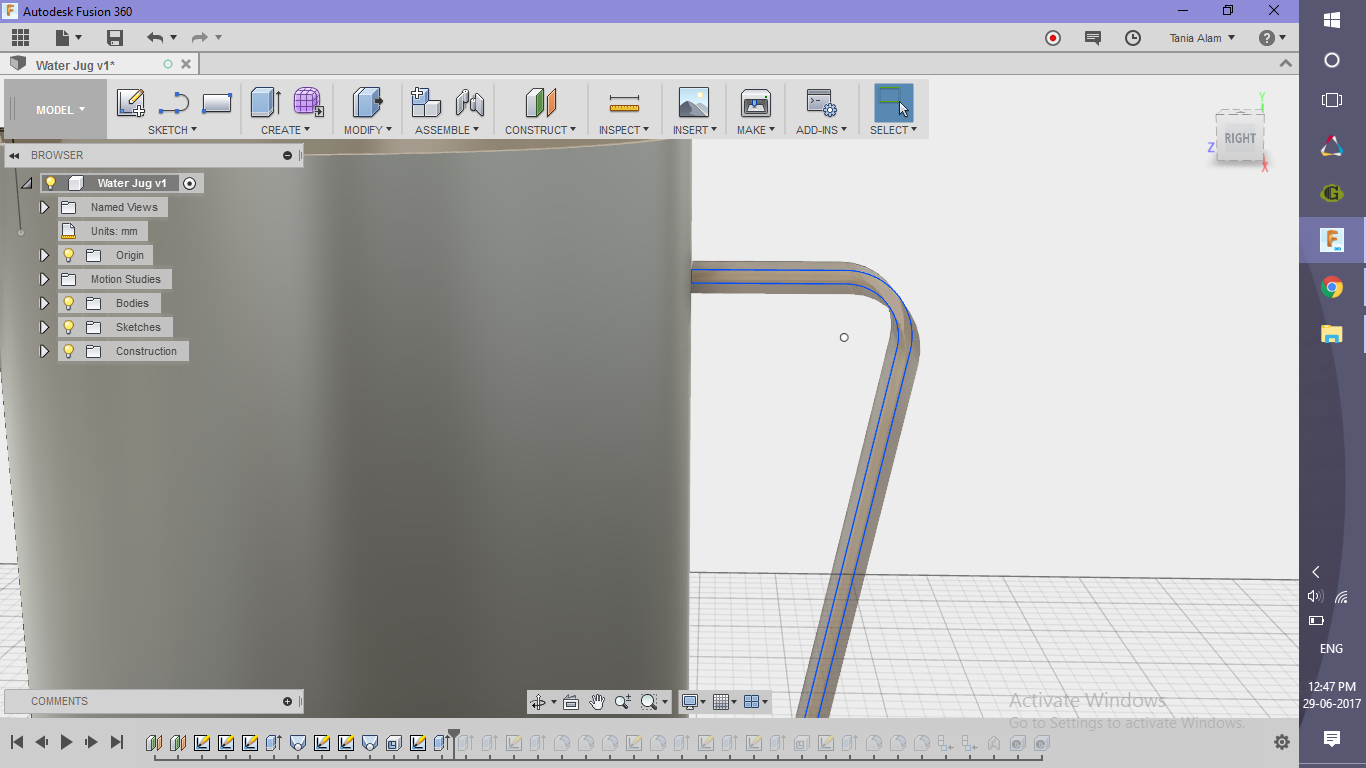Expand the Sketches folder
1366x768 pixels.
[x=44, y=327]
